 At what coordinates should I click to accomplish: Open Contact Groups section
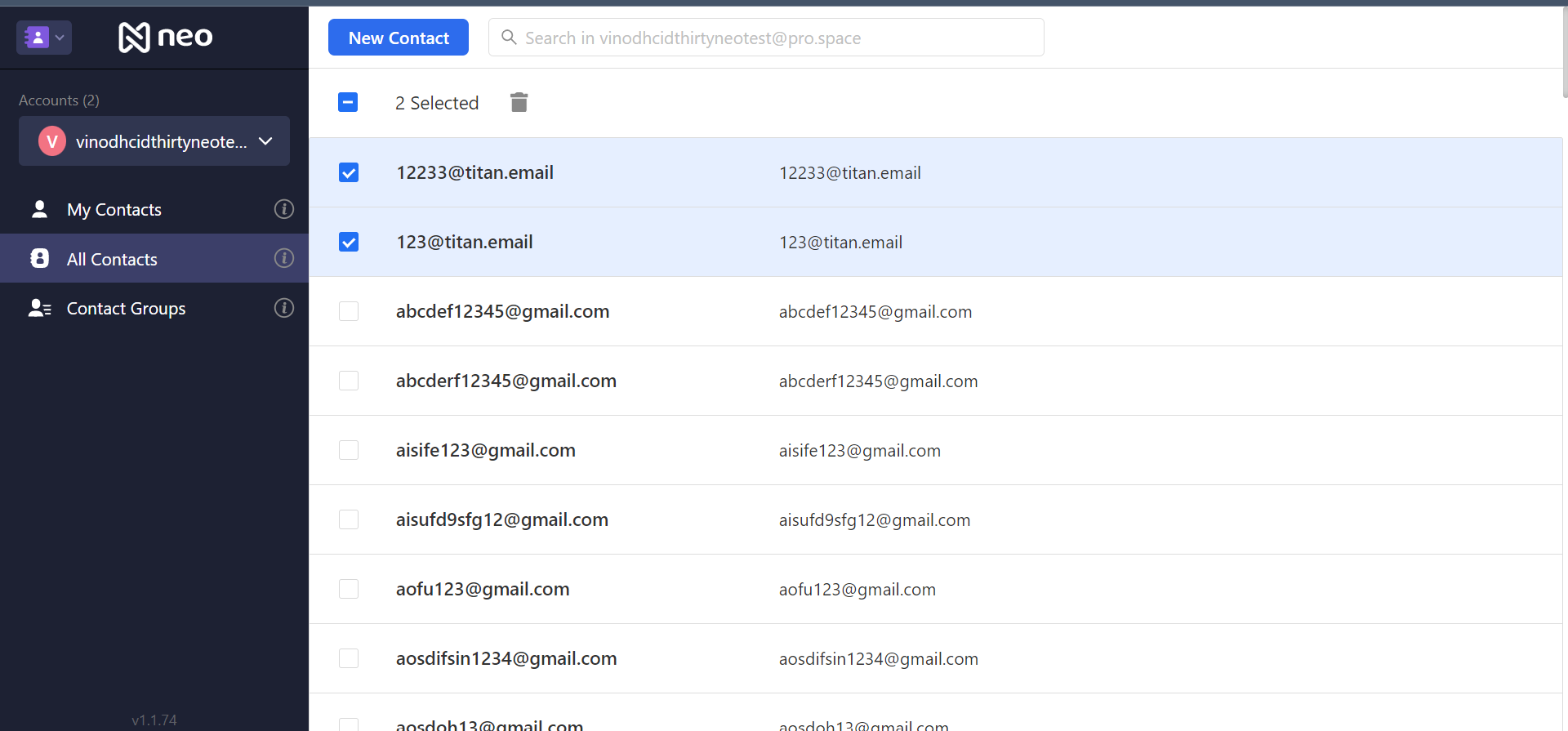click(x=154, y=308)
